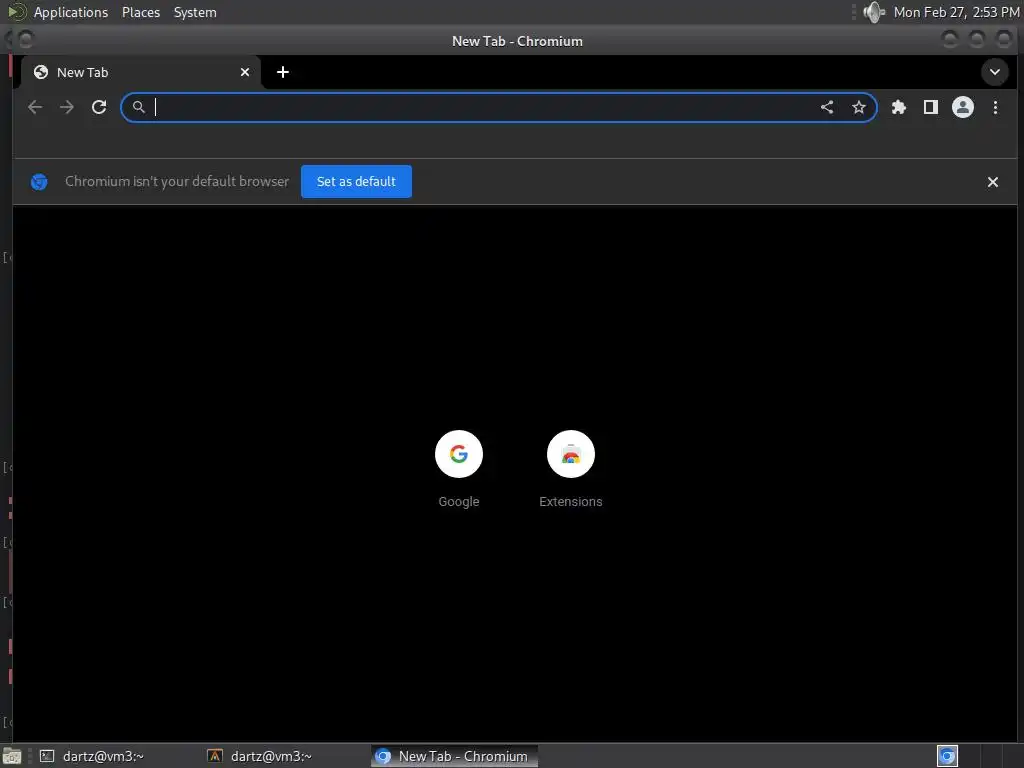Click workspace switcher Chromium icon
Screen dimensions: 1024x768
tap(947, 756)
